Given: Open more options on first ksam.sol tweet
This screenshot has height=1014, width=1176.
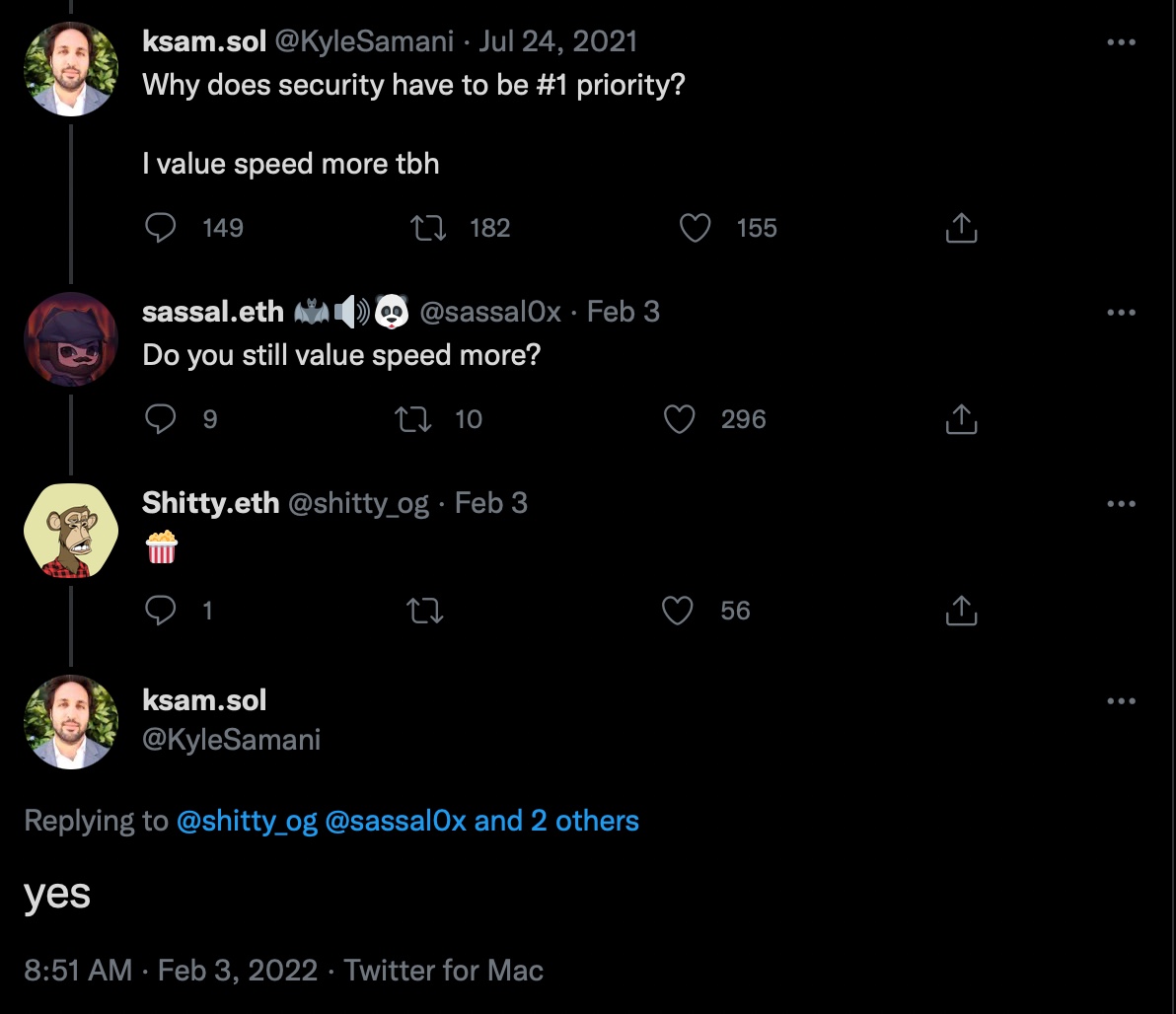Looking at the screenshot, I should [x=1122, y=42].
